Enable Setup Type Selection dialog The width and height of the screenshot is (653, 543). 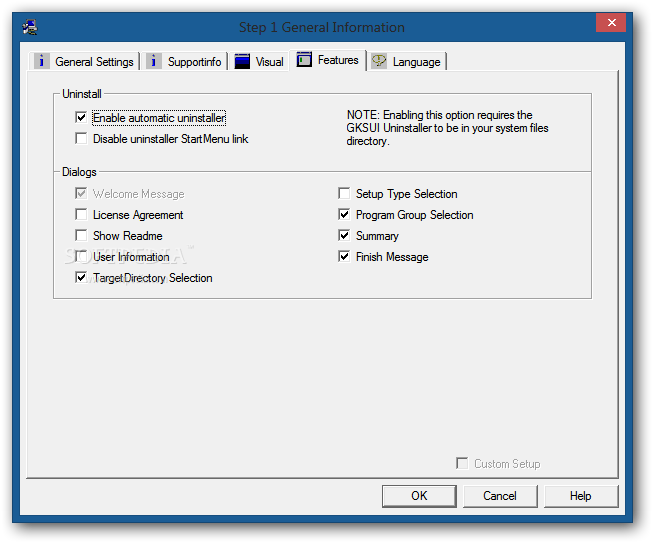click(344, 194)
